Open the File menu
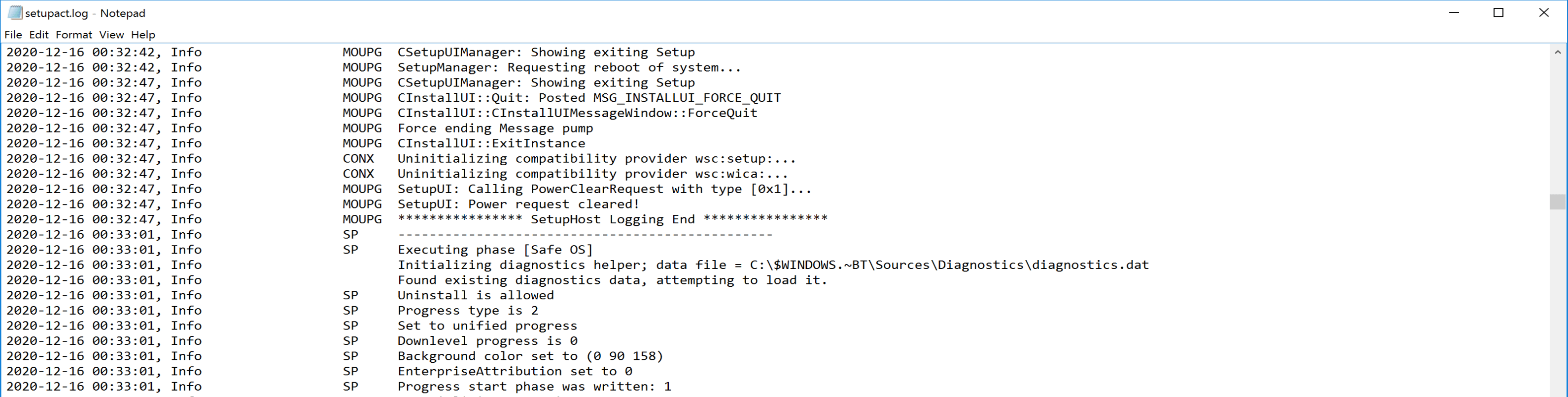 [x=13, y=35]
